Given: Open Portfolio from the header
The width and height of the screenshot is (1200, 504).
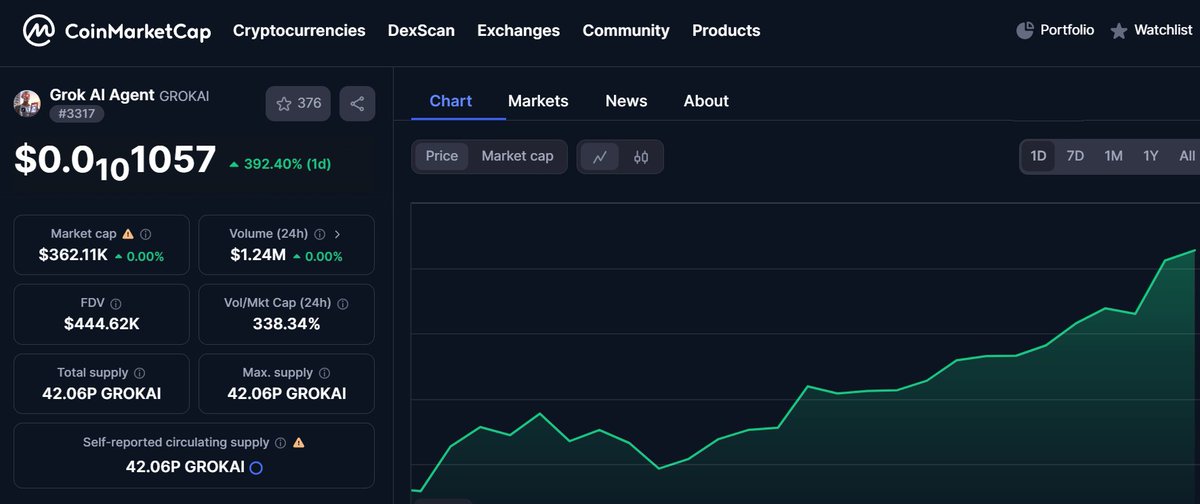Looking at the screenshot, I should 1055,31.
